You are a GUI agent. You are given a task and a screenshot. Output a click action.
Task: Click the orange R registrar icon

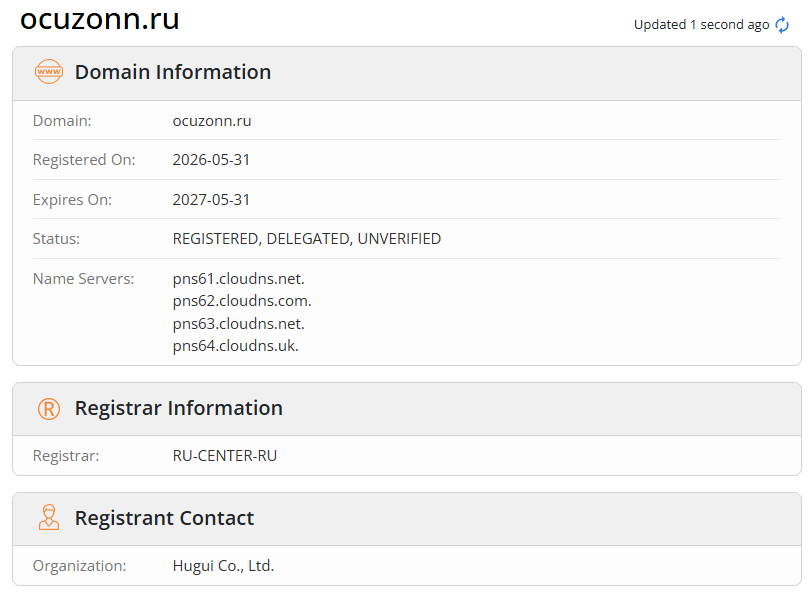49,409
